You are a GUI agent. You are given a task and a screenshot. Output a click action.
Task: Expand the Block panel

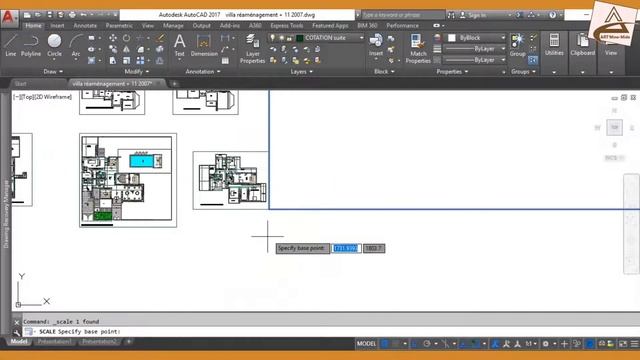point(384,71)
